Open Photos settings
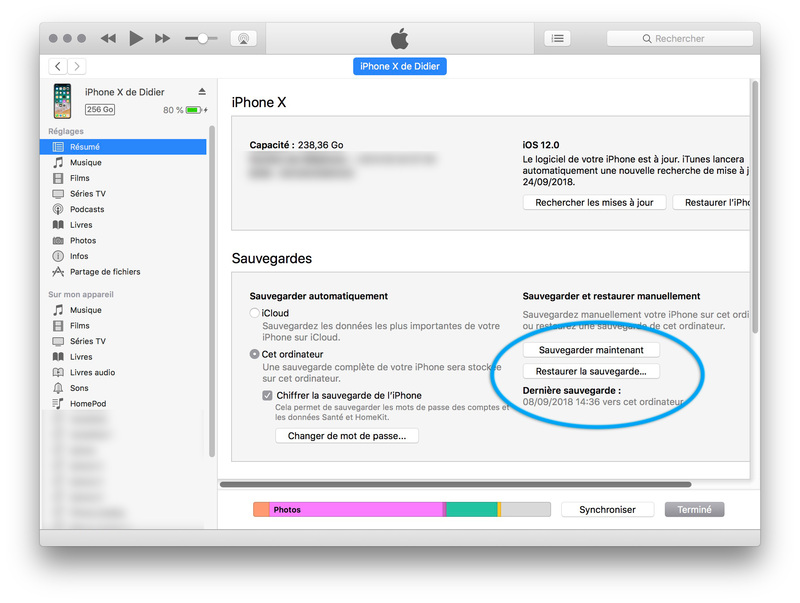 [123, 240]
